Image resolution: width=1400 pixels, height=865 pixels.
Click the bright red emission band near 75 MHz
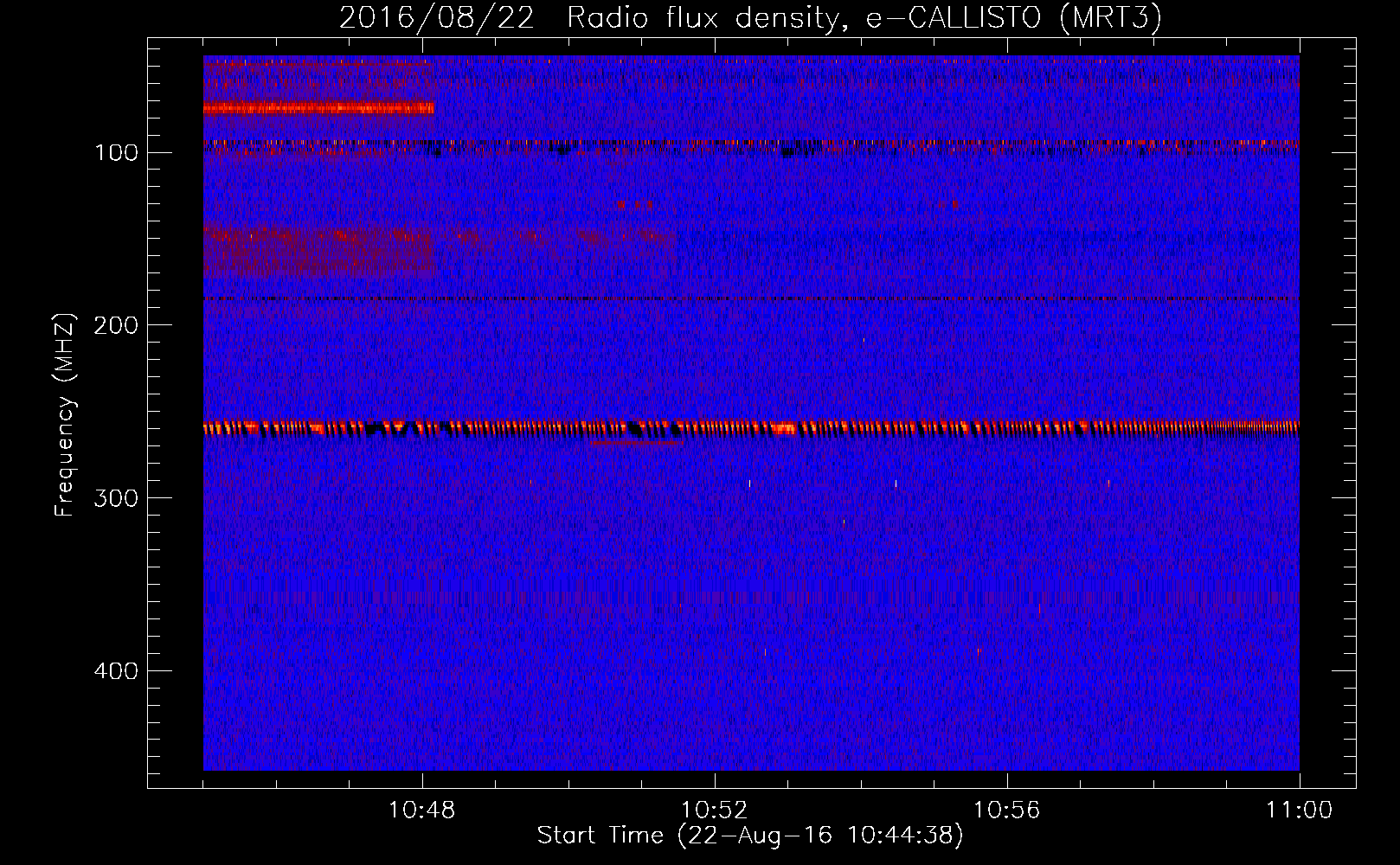click(x=318, y=108)
